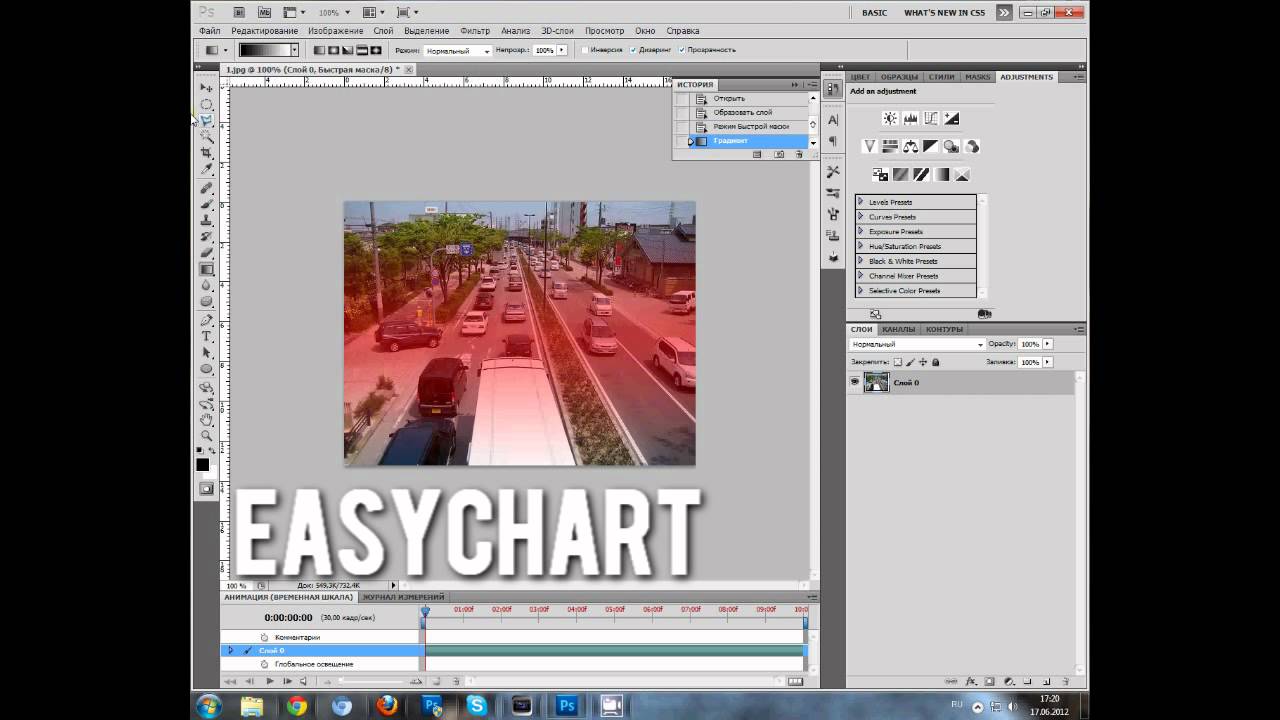Open the Фильтр menu

point(475,31)
